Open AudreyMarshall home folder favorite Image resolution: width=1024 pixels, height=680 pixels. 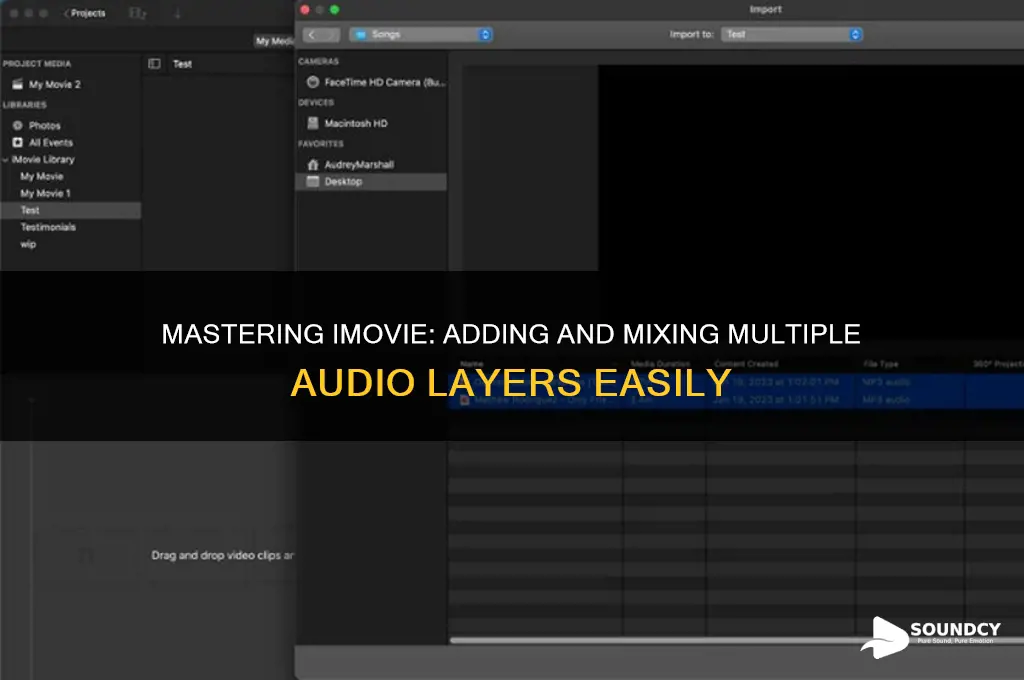(359, 165)
